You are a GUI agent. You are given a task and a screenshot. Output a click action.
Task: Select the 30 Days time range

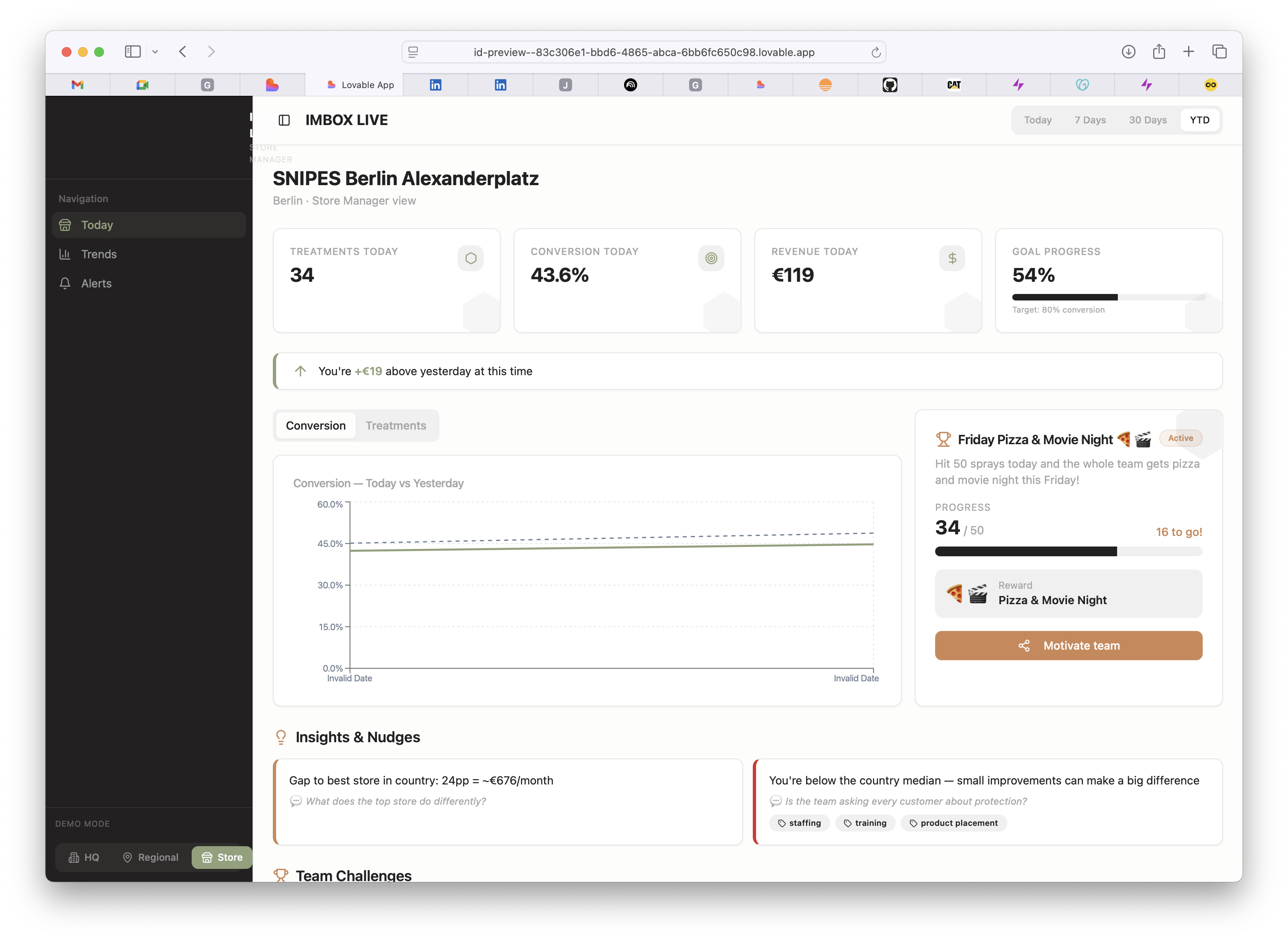[1147, 120]
